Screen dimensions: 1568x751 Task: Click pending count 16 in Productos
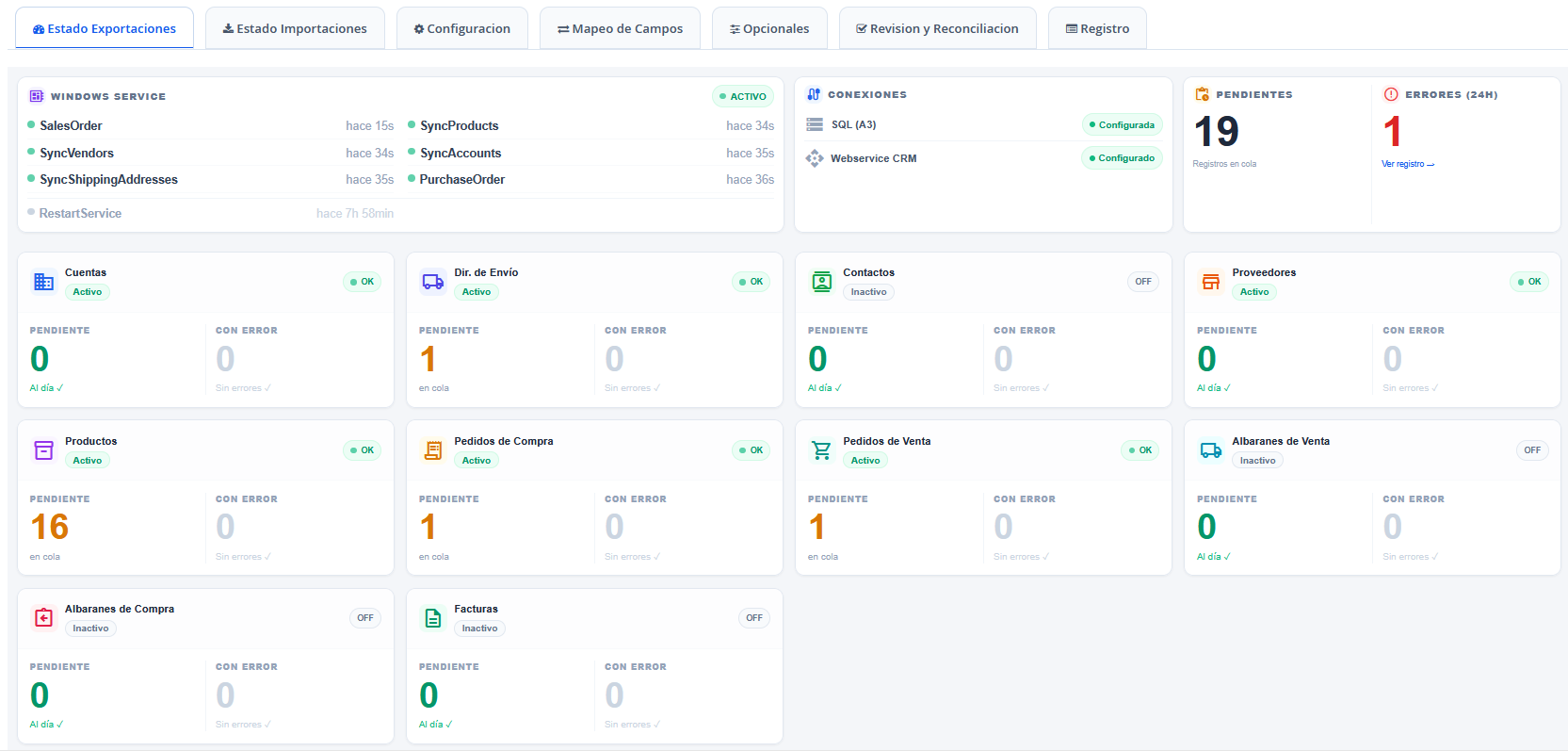50,527
